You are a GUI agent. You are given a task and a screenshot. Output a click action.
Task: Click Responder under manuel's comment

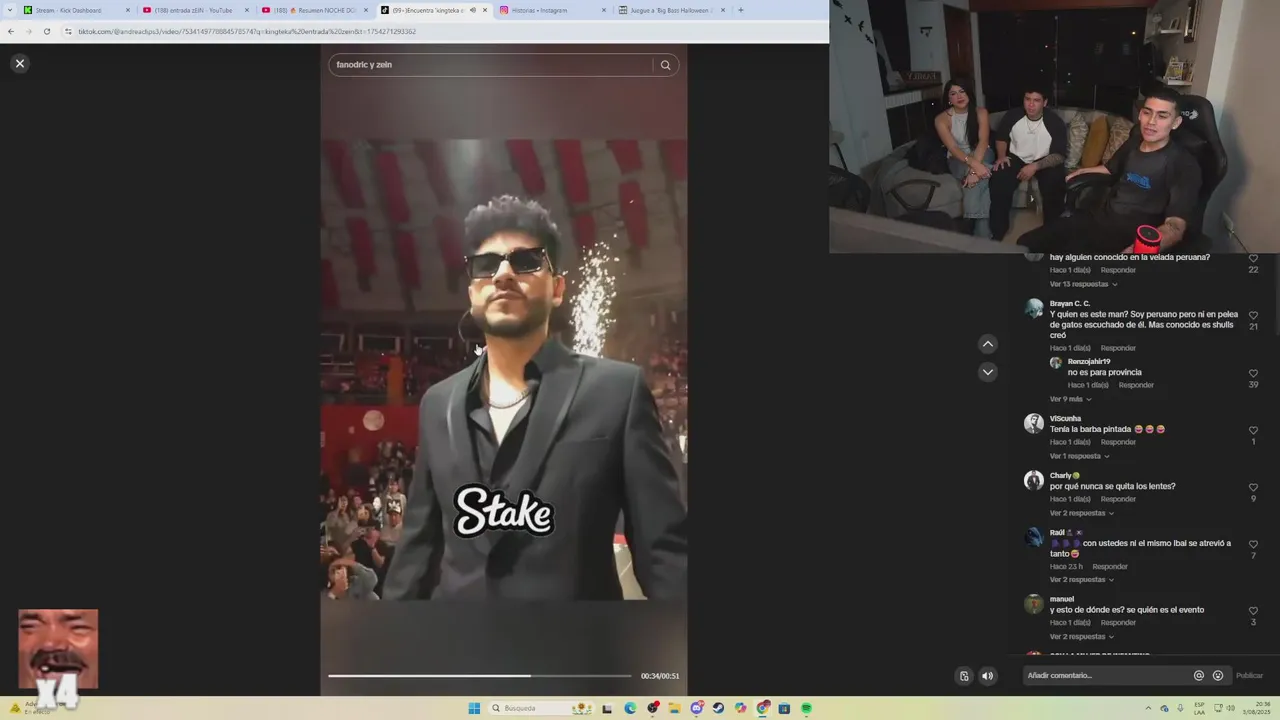[1118, 623]
